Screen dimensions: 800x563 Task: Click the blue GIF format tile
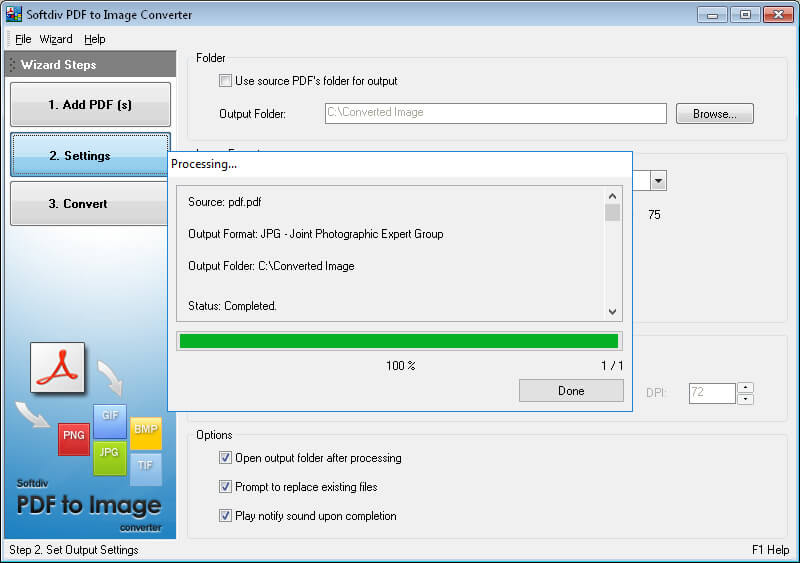tap(110, 421)
